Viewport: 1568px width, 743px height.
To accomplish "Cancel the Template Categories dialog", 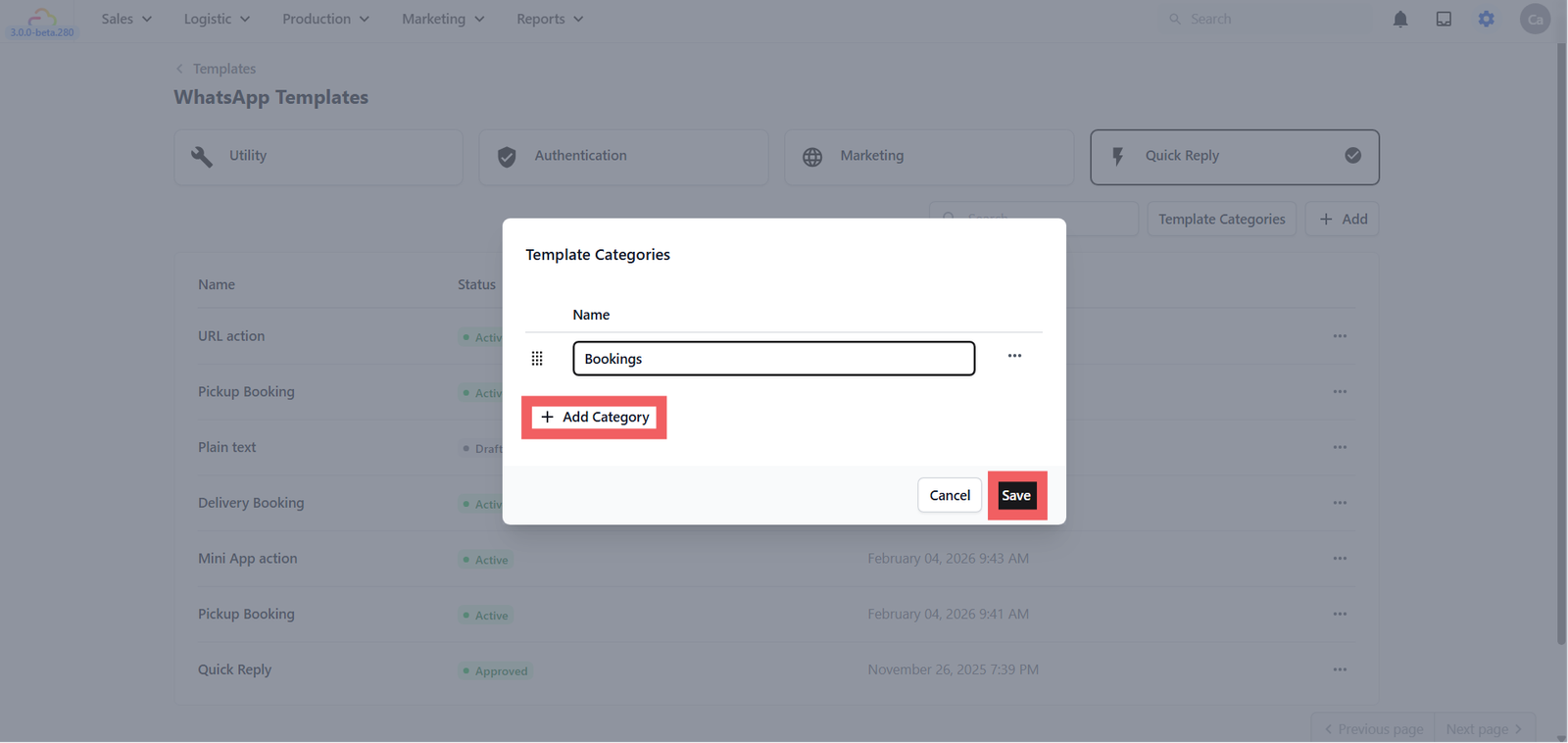I will click(x=950, y=495).
